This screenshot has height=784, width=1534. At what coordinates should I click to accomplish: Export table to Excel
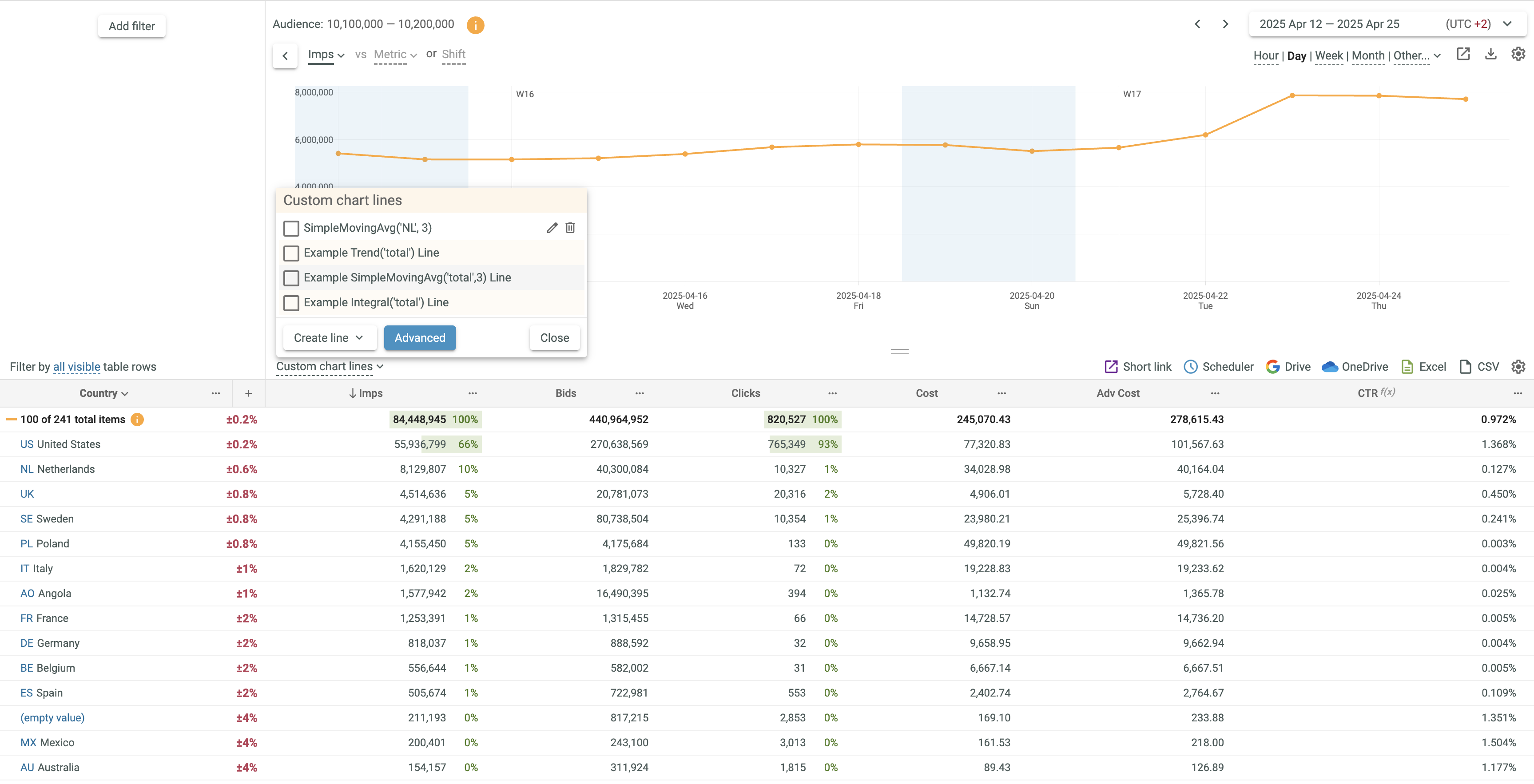(1423, 367)
